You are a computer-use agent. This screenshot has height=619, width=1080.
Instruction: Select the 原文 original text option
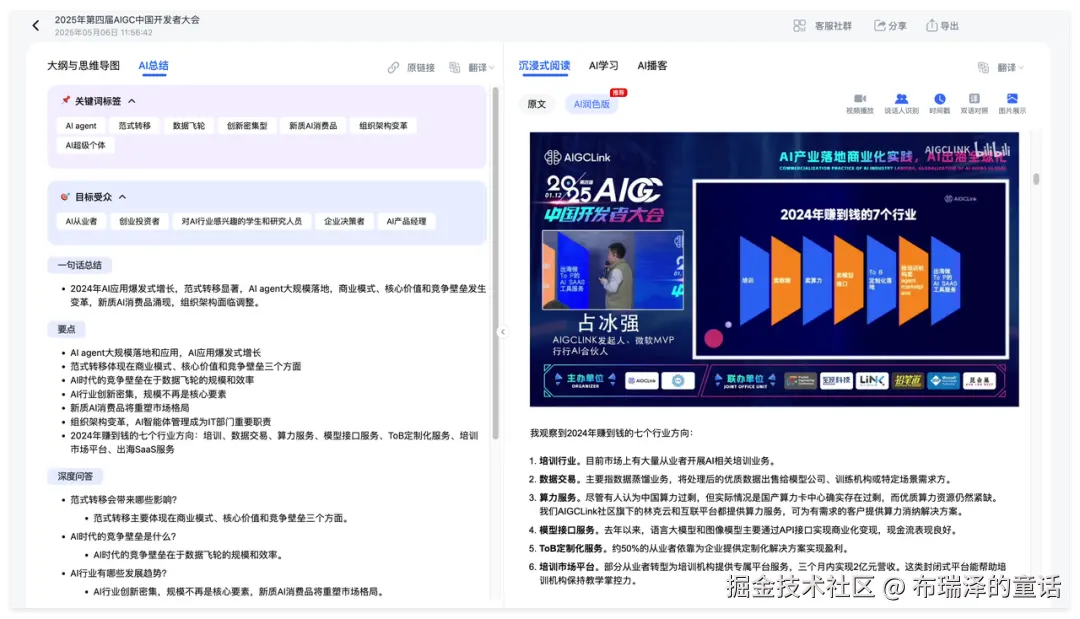tap(537, 104)
